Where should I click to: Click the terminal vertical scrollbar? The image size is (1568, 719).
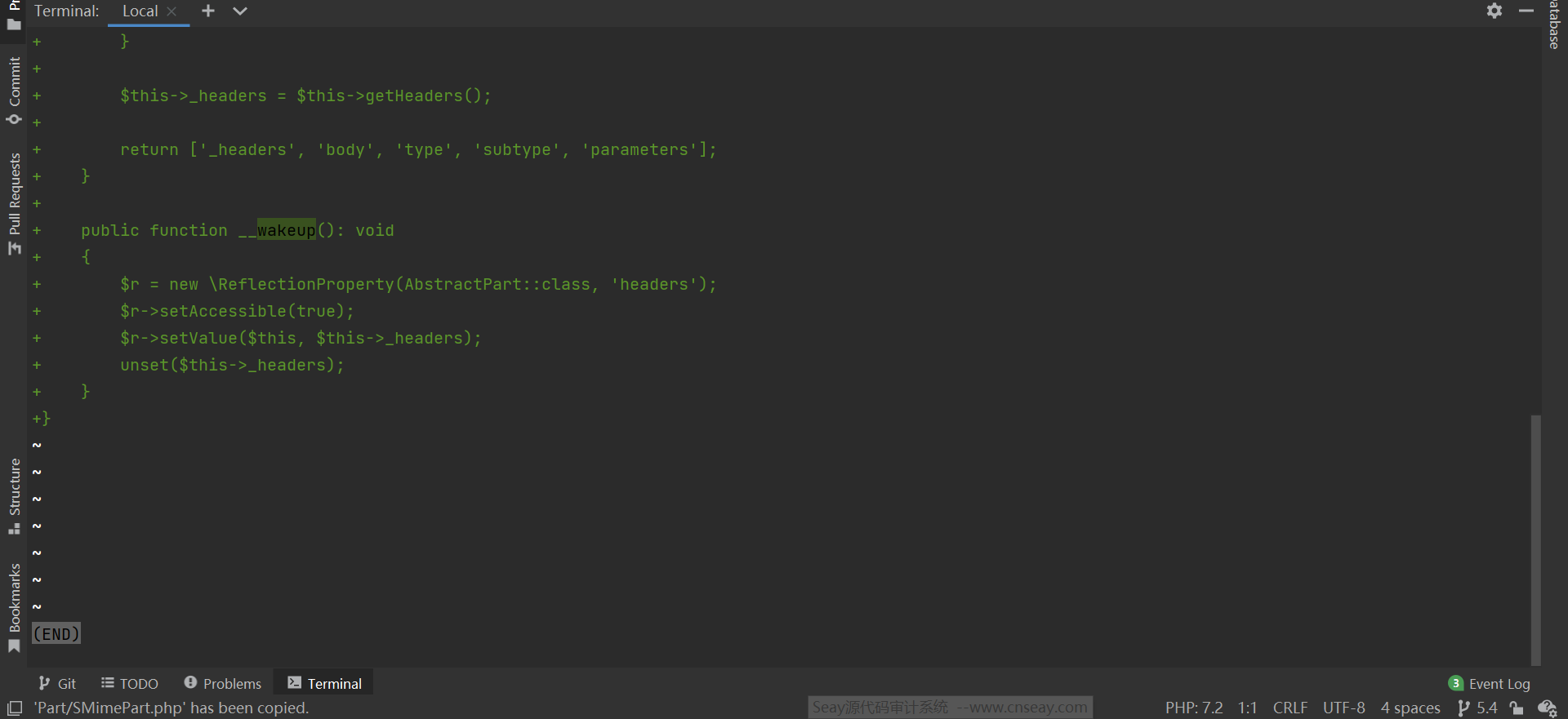click(1535, 539)
